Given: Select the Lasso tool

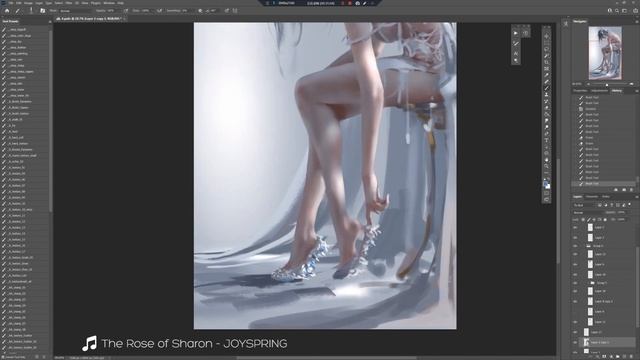Looking at the screenshot, I should coord(547,49).
